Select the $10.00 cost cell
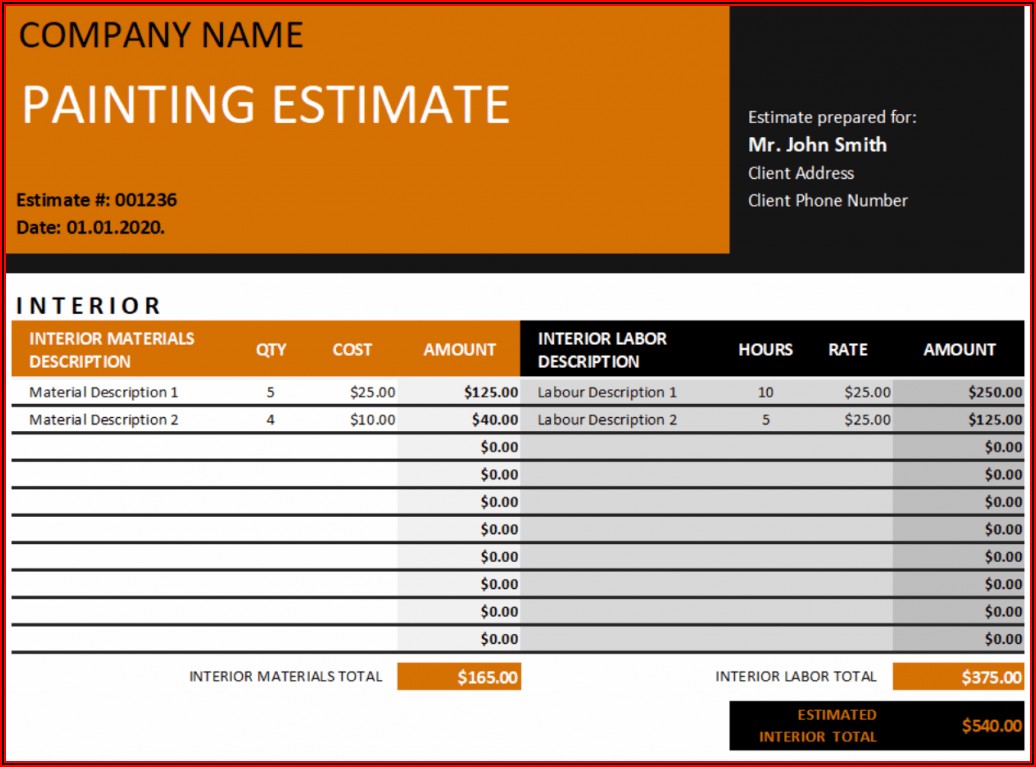 click(372, 420)
